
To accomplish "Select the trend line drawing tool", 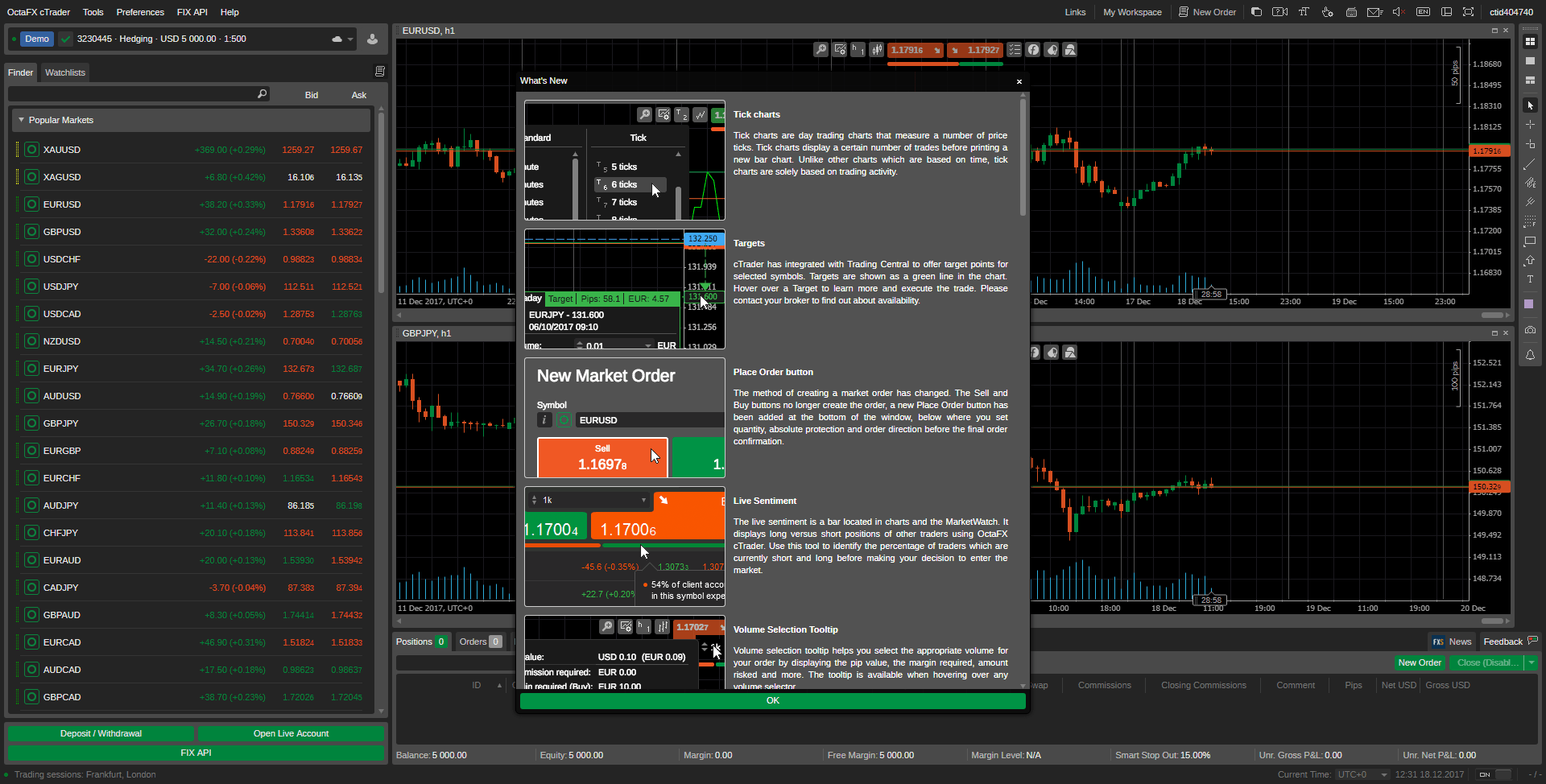I will tap(1530, 163).
